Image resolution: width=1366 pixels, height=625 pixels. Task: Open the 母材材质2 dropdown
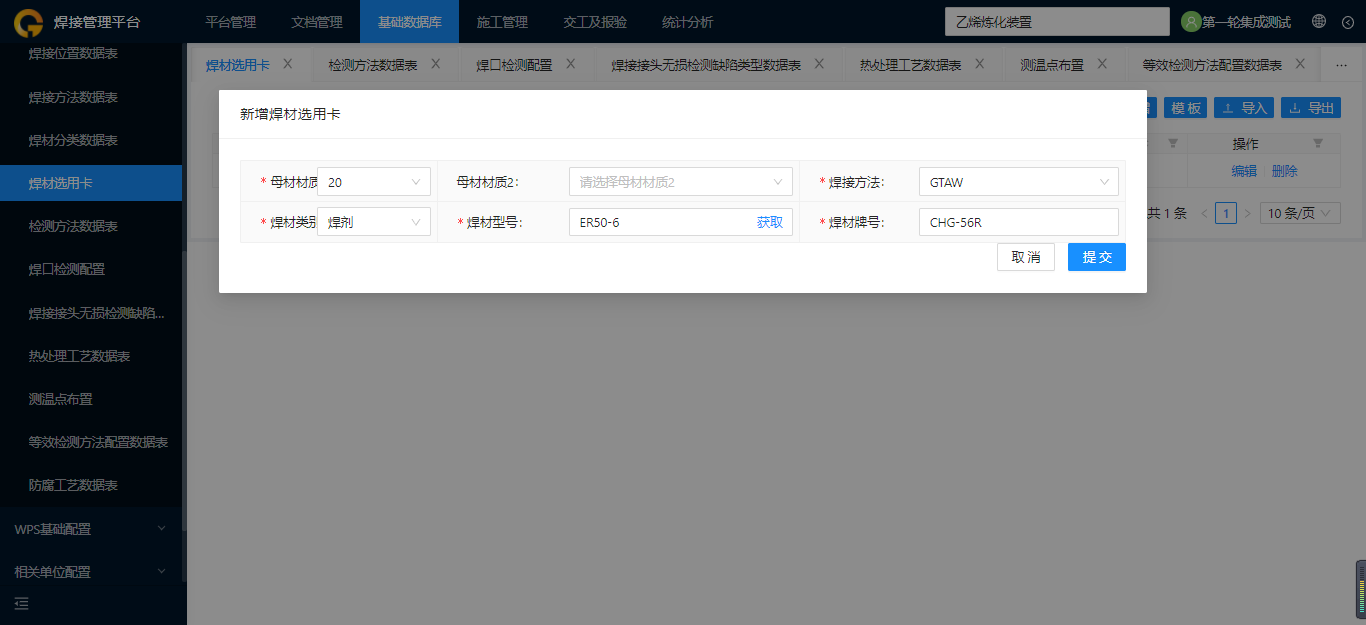coord(681,182)
